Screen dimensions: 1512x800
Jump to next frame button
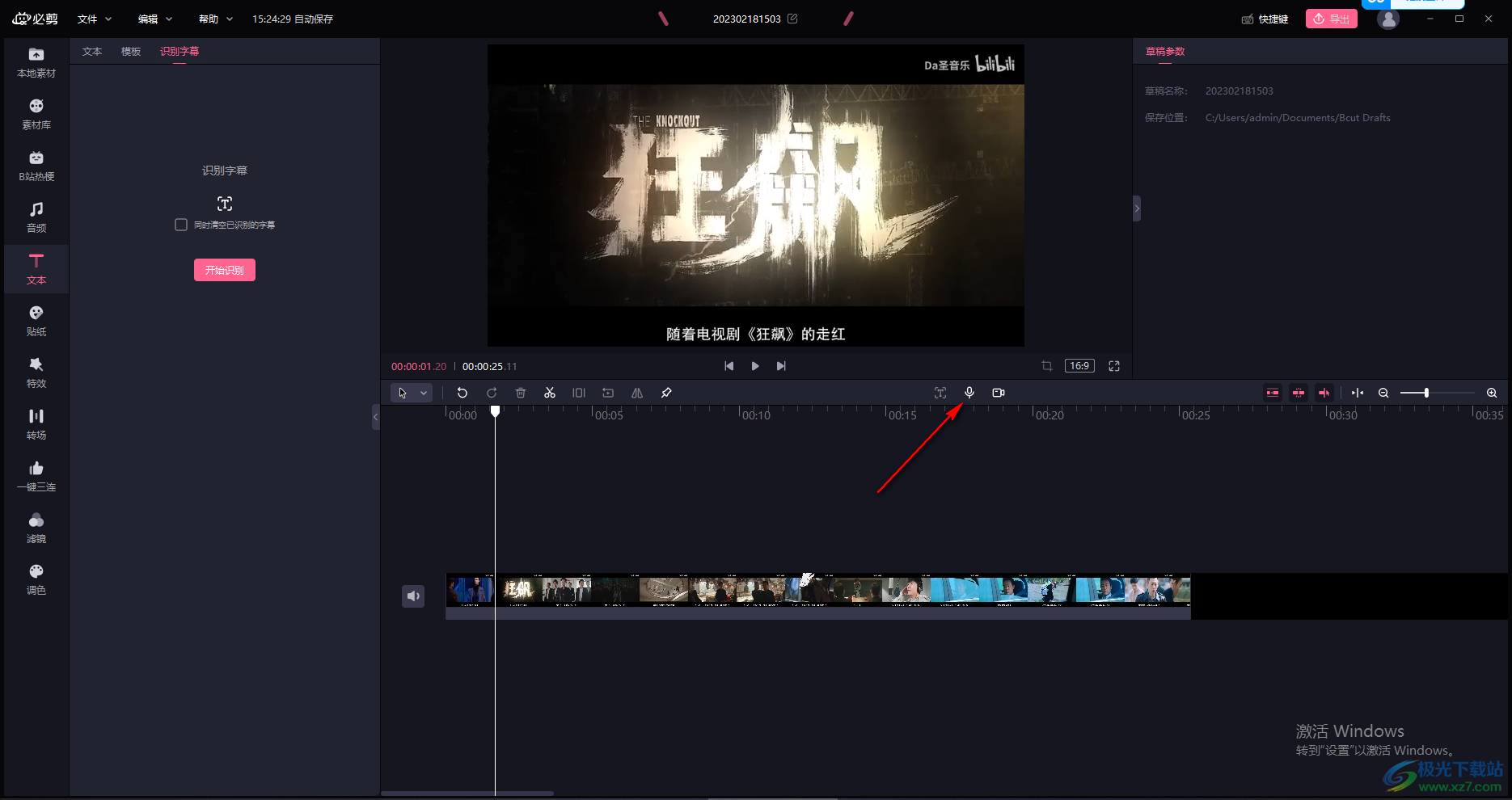[x=781, y=366]
